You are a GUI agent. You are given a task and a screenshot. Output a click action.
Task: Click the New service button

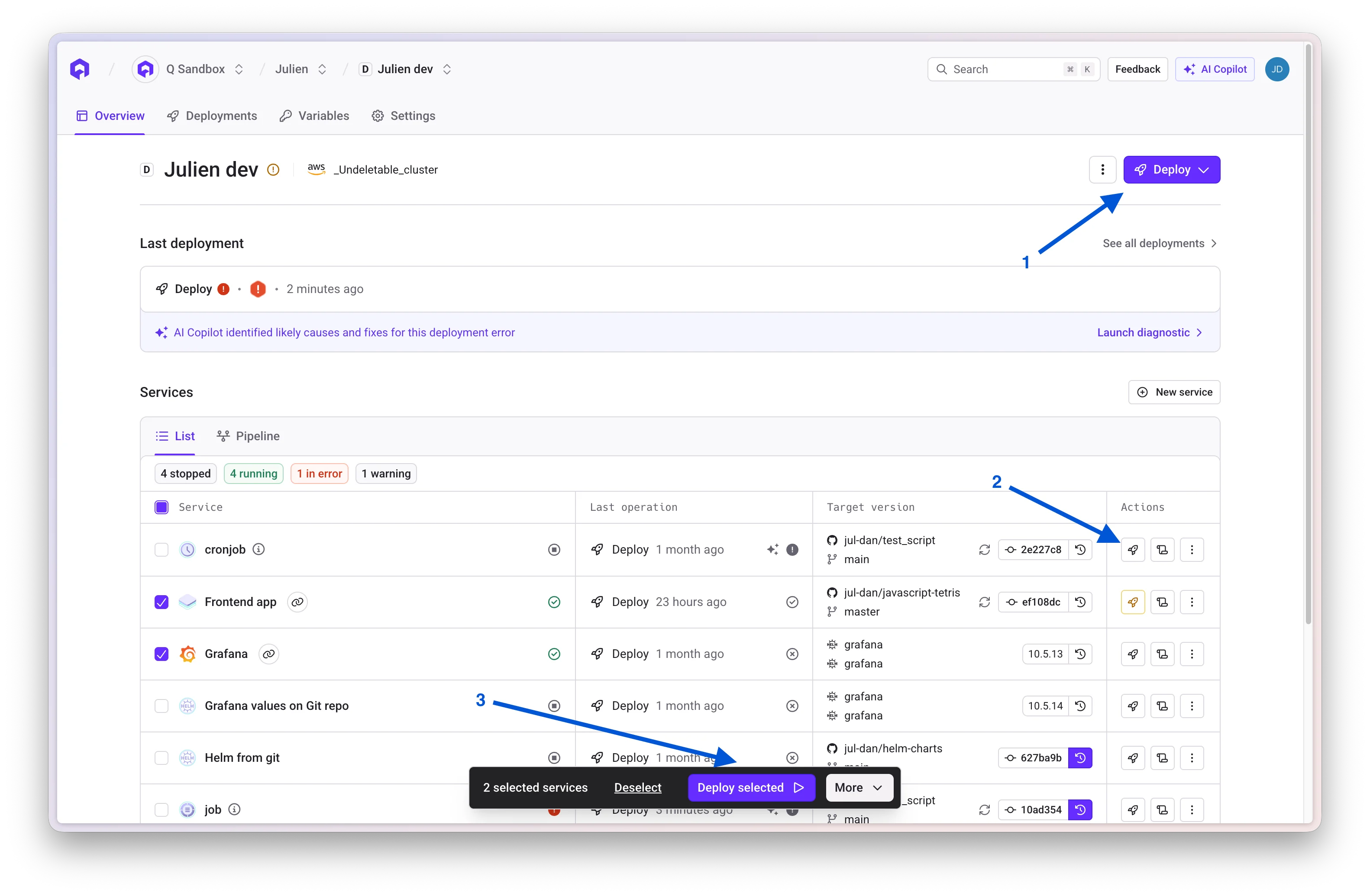pyautogui.click(x=1174, y=392)
